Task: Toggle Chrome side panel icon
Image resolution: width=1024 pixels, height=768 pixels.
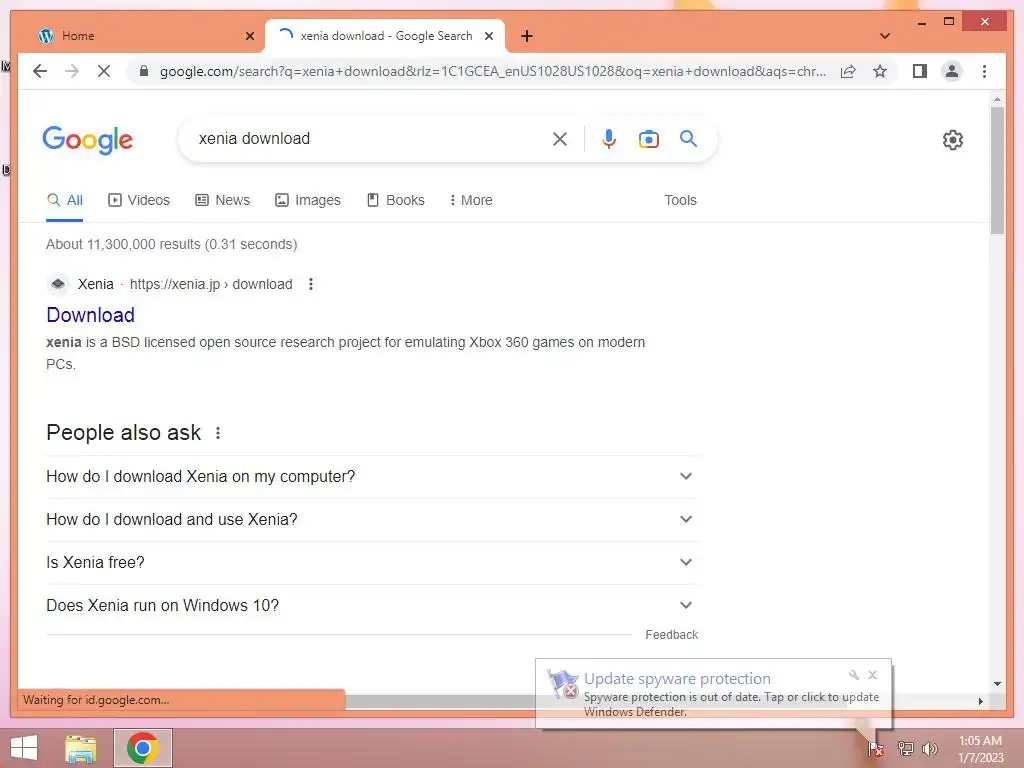Action: (x=920, y=71)
